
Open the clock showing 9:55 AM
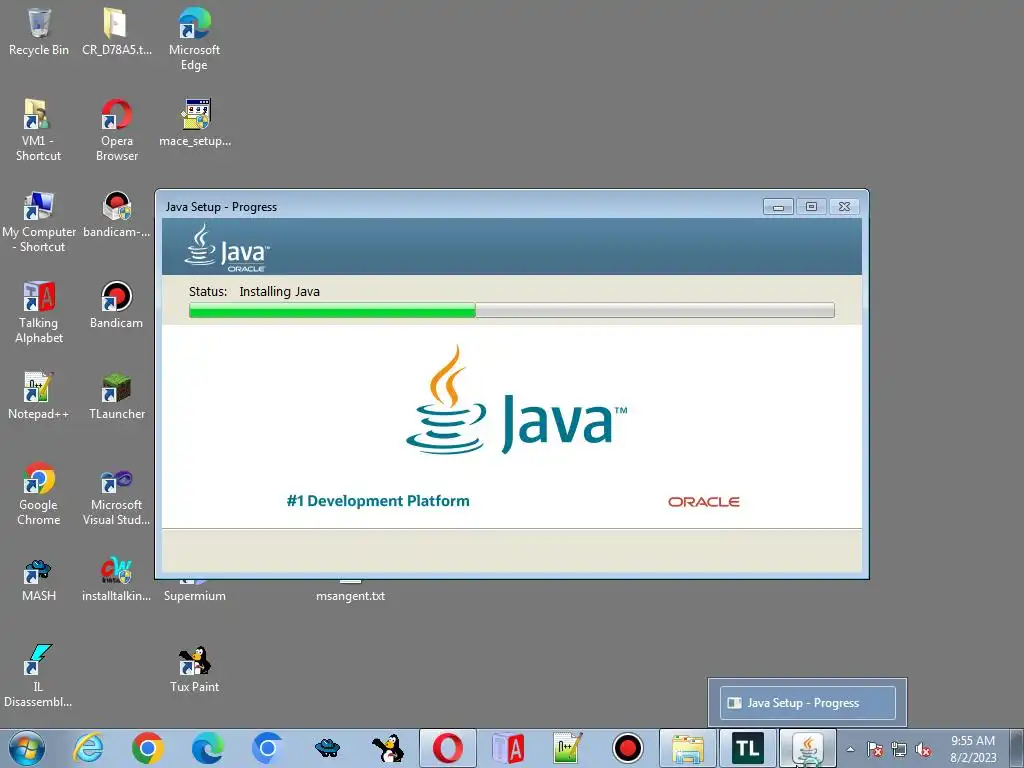coord(973,749)
